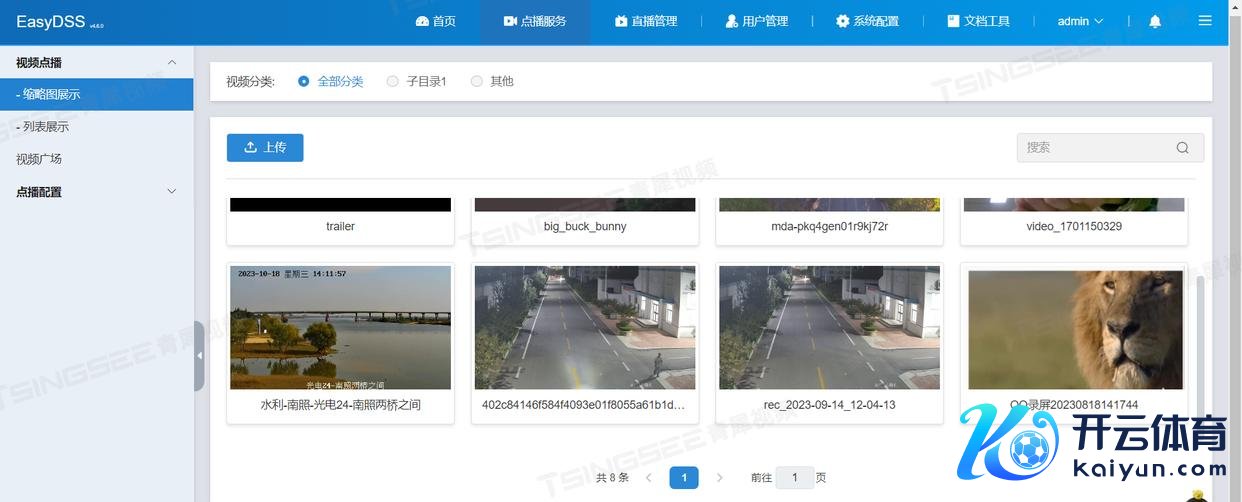1242x502 pixels.
Task: Open 首页 dashboard from top navigation
Action: point(435,21)
